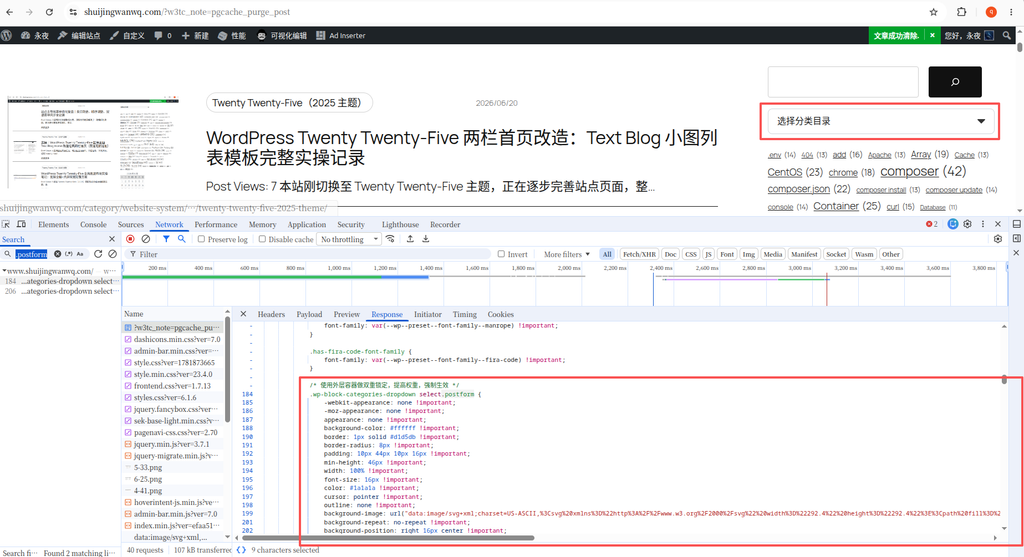Open the Lighthouse tab
The height and width of the screenshot is (557, 1024).
[400, 224]
